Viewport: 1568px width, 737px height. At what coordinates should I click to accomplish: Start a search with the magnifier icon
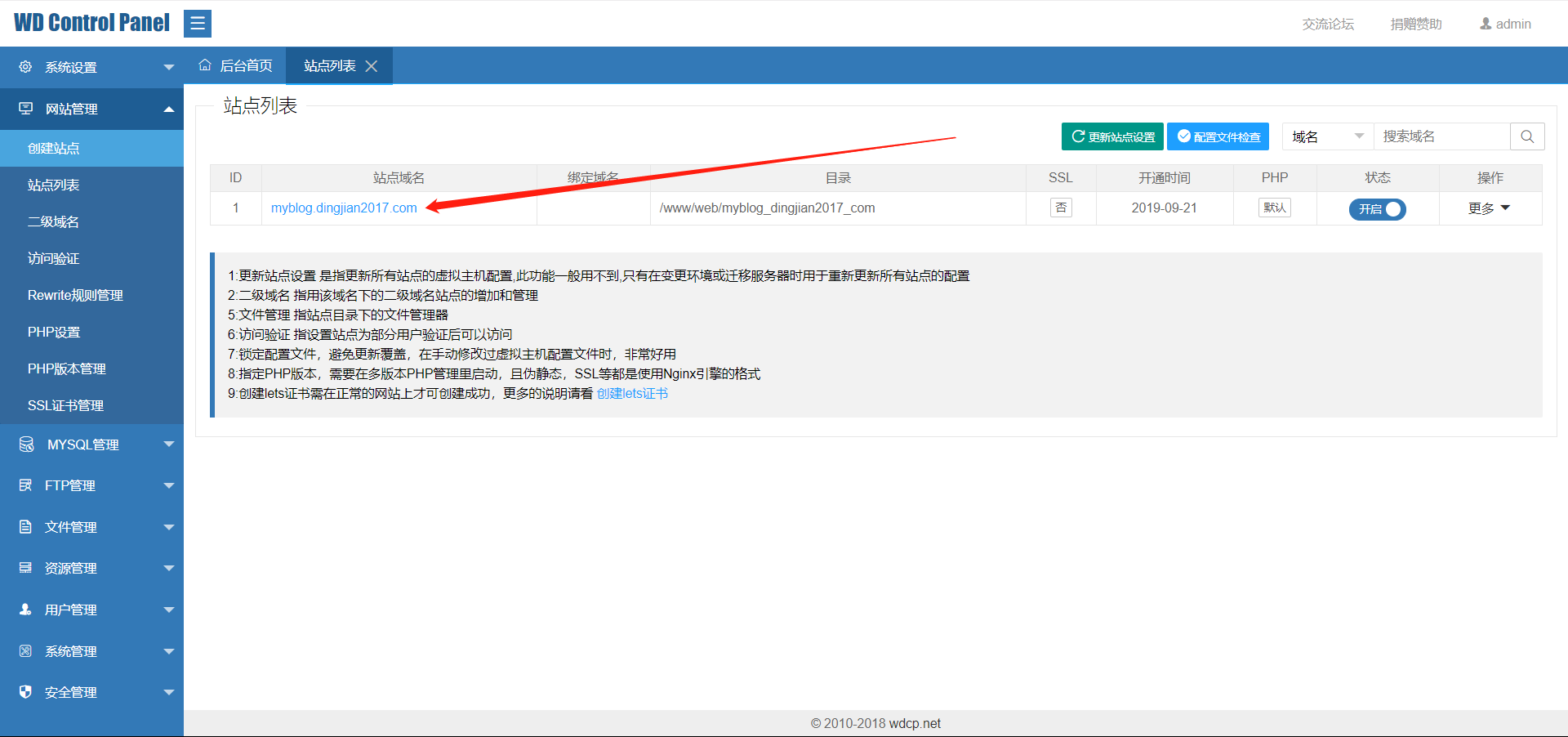(x=1526, y=136)
